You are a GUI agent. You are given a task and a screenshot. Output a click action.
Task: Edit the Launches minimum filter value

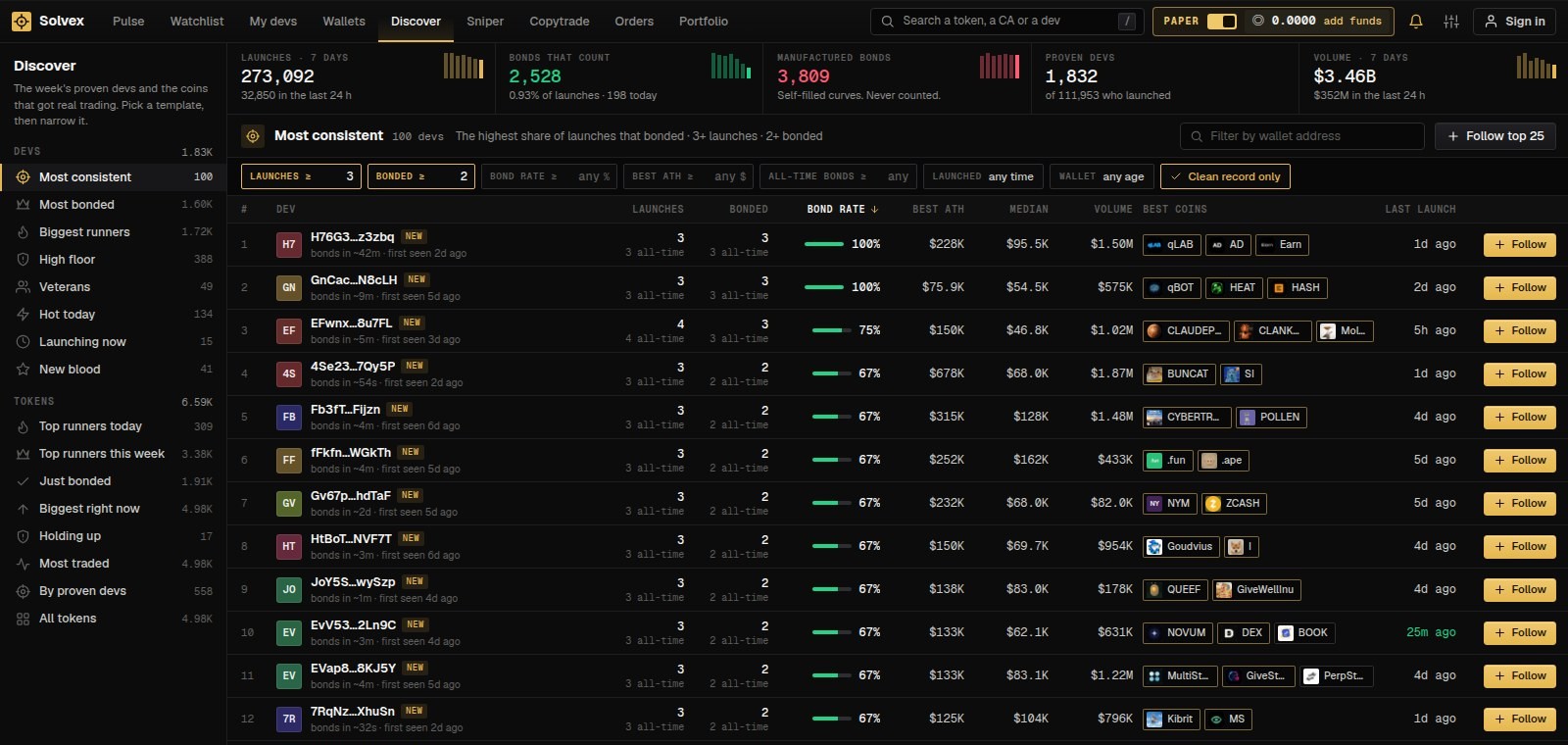click(300, 176)
